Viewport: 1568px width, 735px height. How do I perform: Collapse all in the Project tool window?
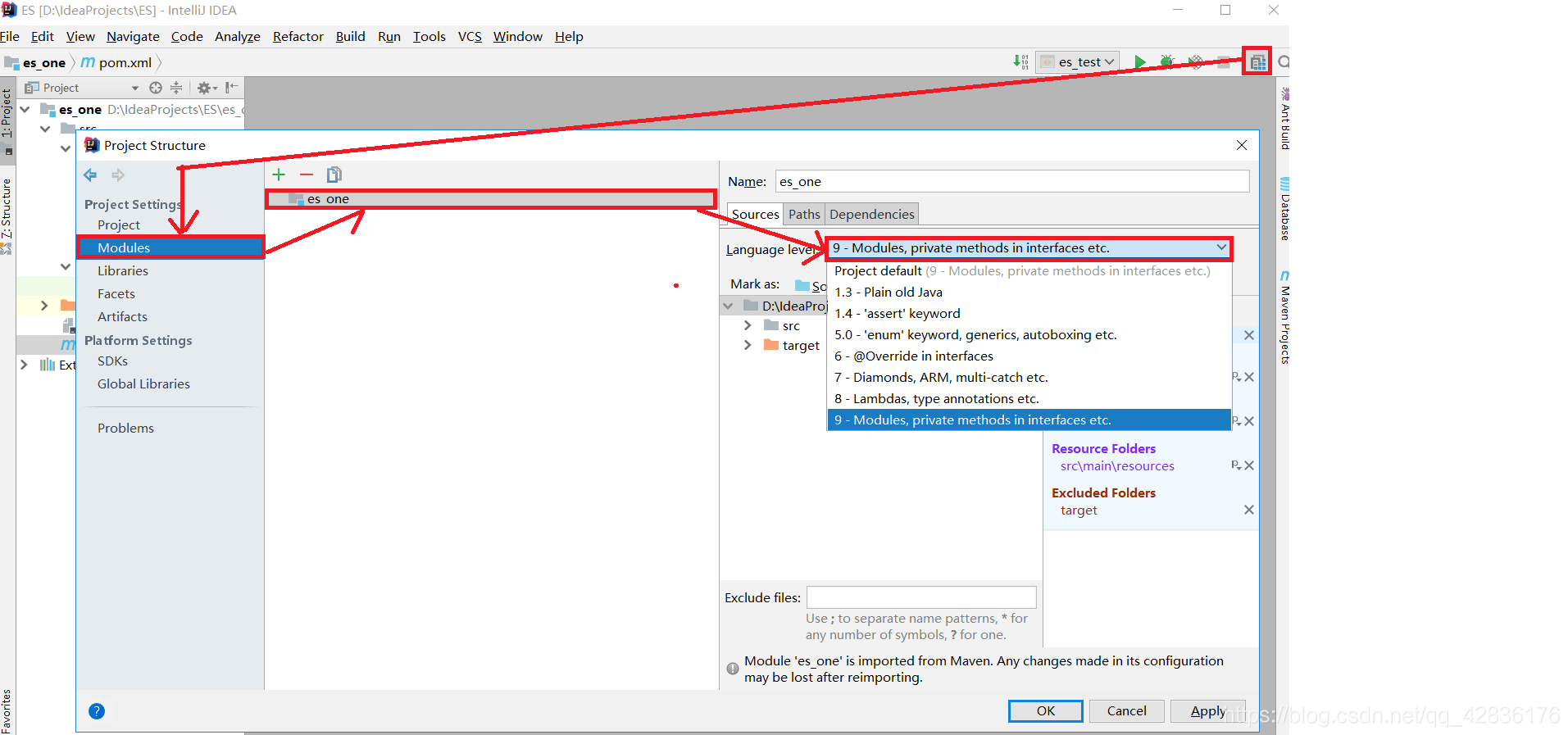pos(176,88)
